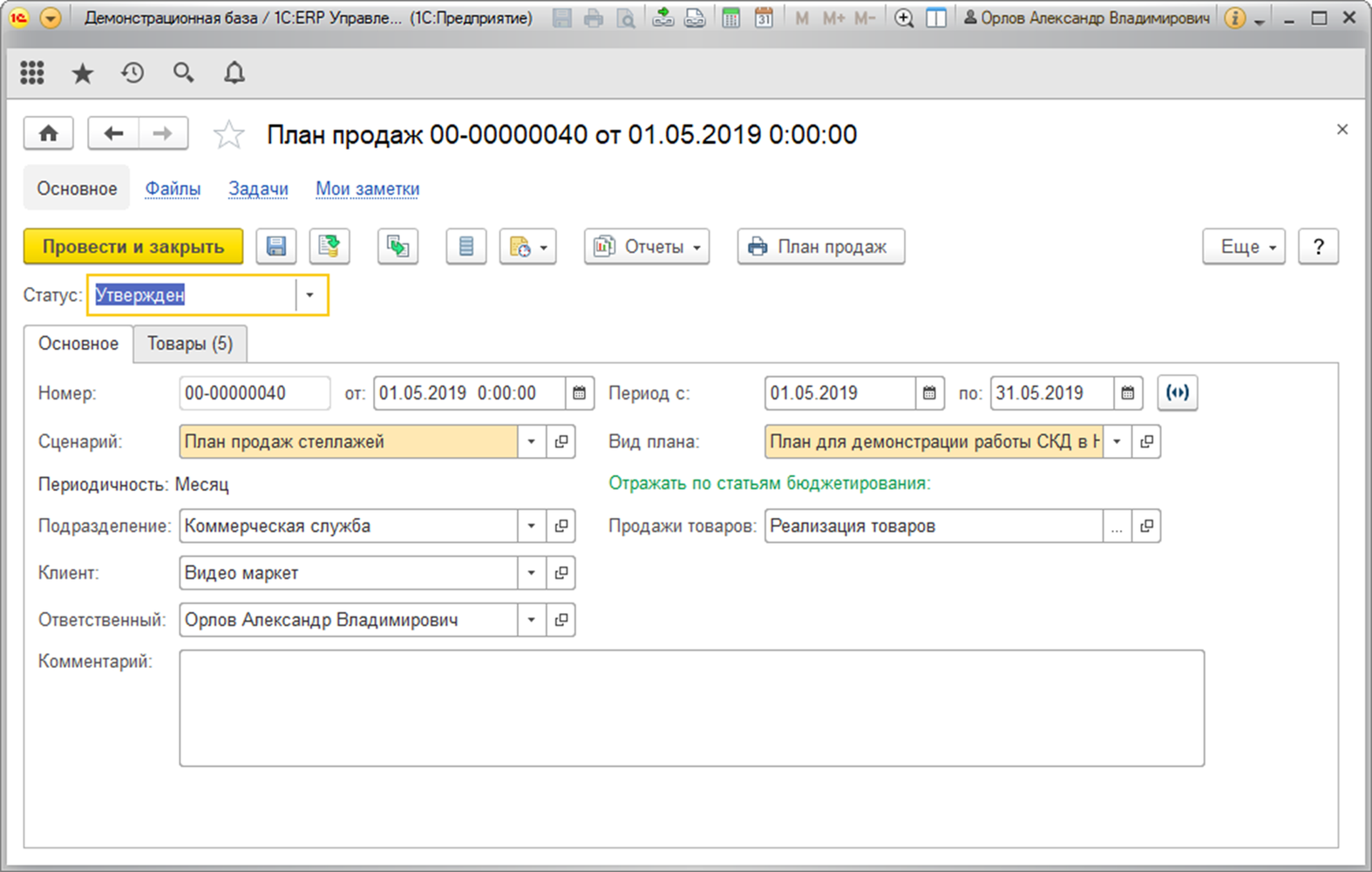This screenshot has width=1372, height=872.
Task: Navigate back with left arrow
Action: (114, 133)
